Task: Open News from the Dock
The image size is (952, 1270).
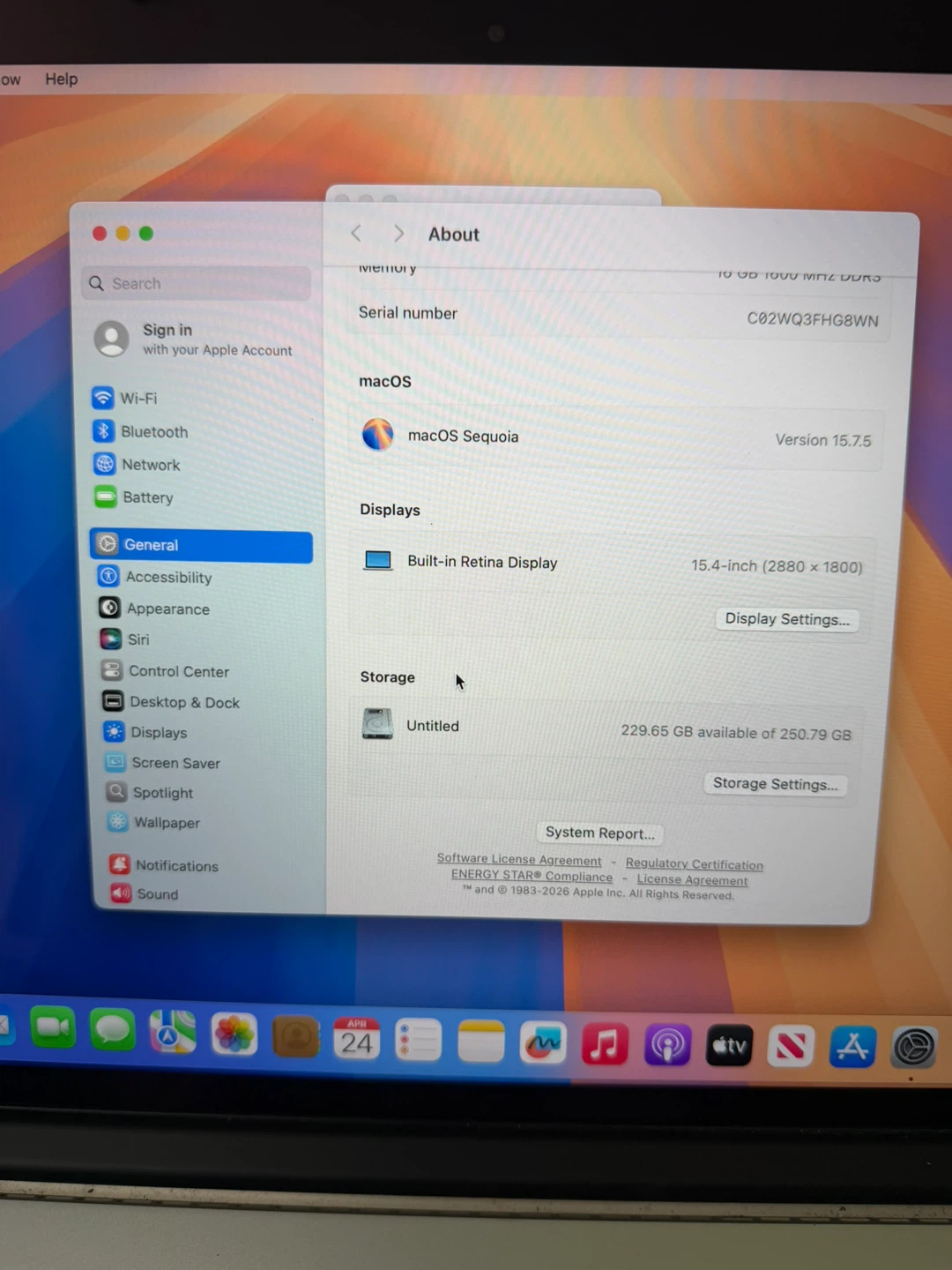Action: 791,1047
